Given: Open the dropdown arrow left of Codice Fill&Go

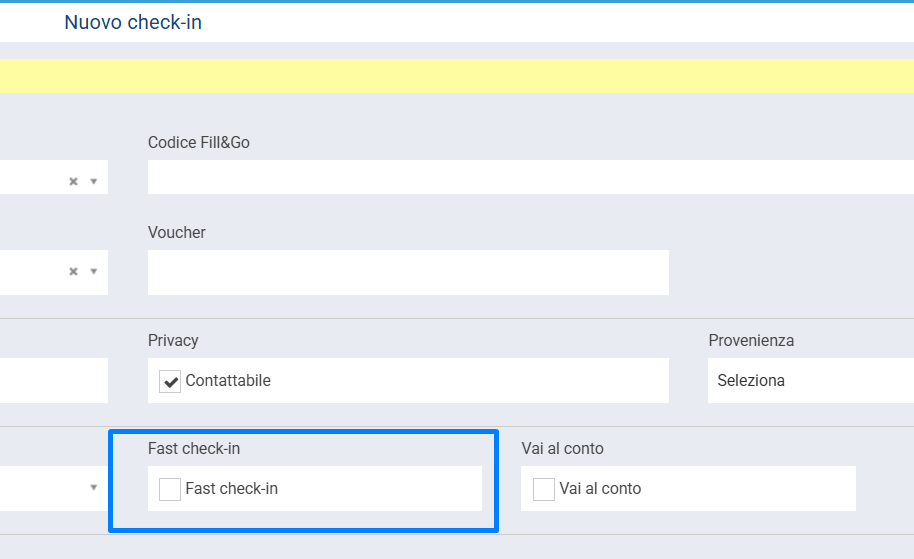Looking at the screenshot, I should [94, 182].
